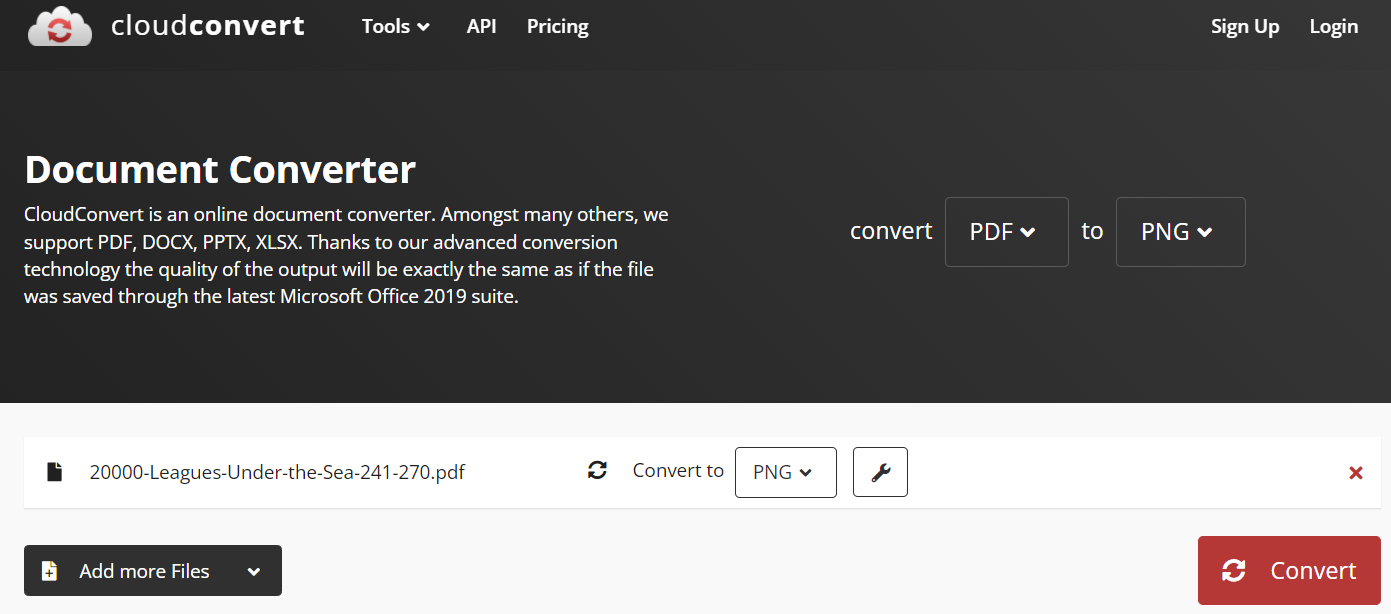Click the Login link
Screen dimensions: 1391x614
click(x=1334, y=27)
